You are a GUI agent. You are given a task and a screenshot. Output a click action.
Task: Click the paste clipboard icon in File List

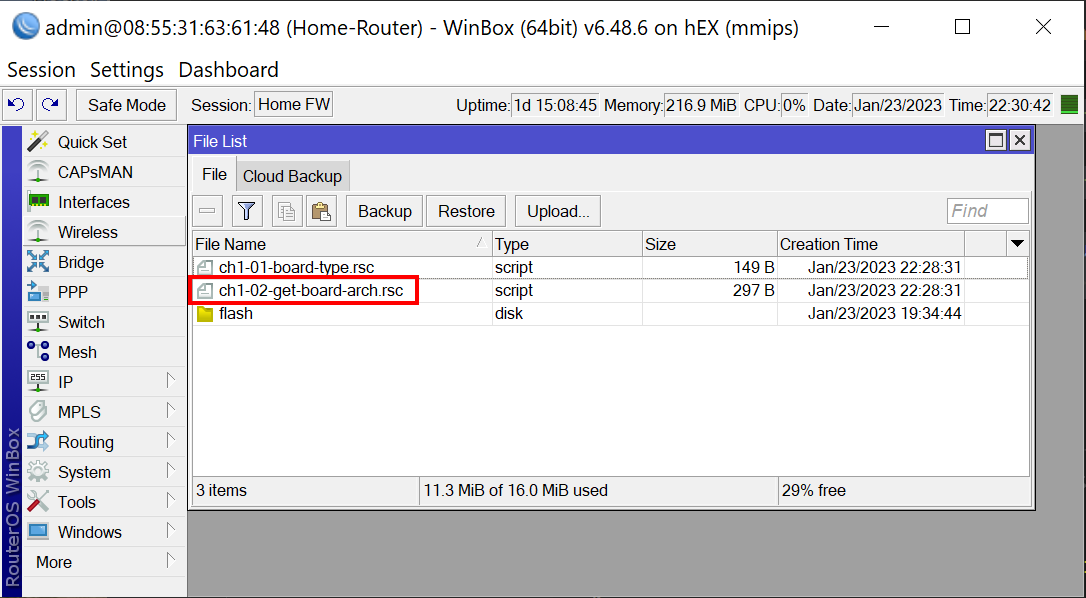click(x=321, y=211)
